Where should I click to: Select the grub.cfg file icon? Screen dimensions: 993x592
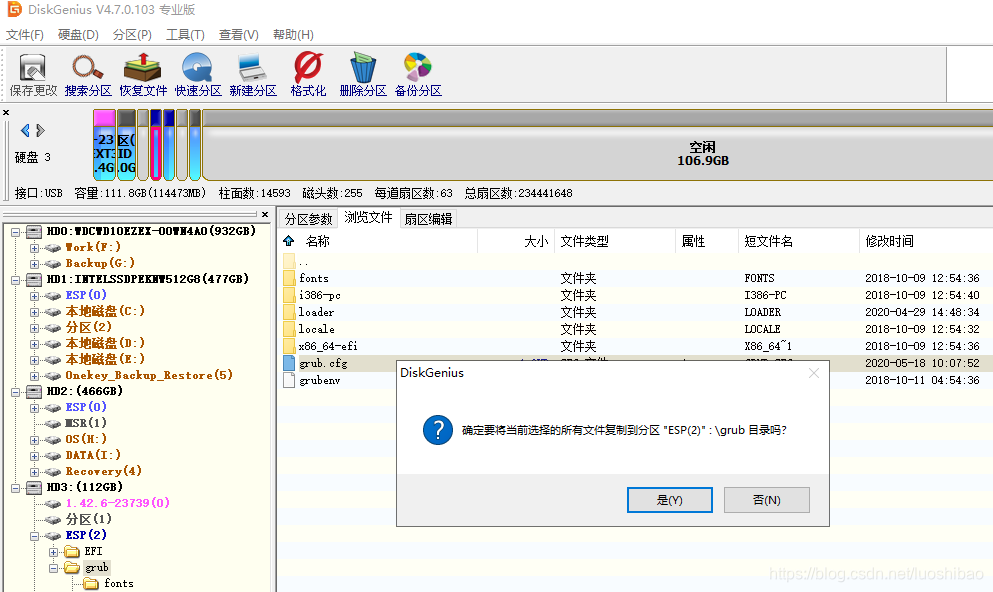click(x=289, y=363)
